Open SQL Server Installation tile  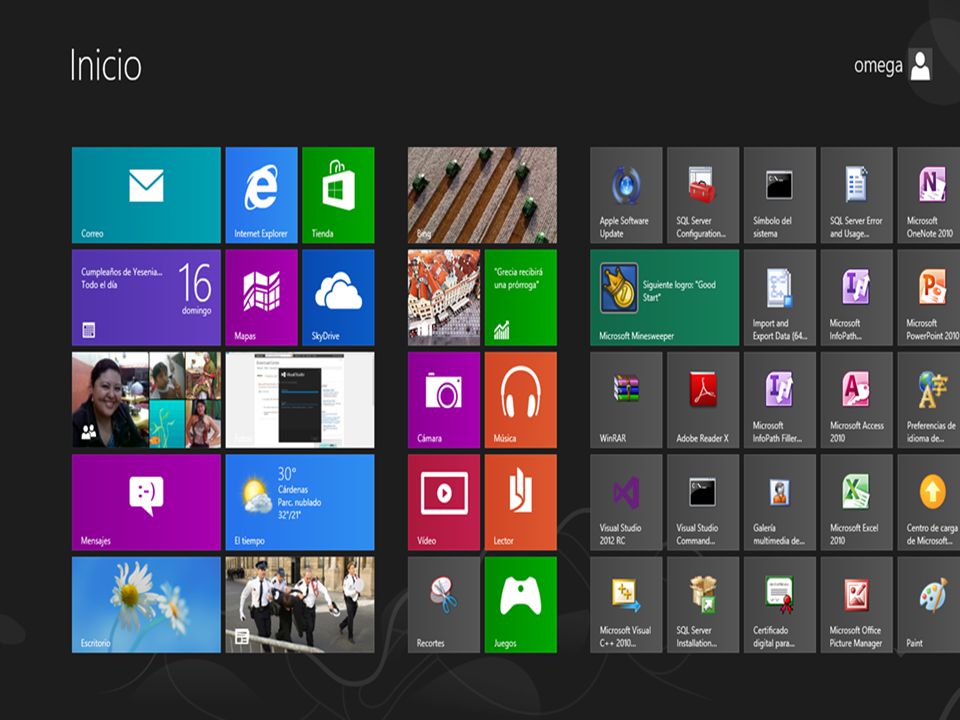click(x=703, y=604)
